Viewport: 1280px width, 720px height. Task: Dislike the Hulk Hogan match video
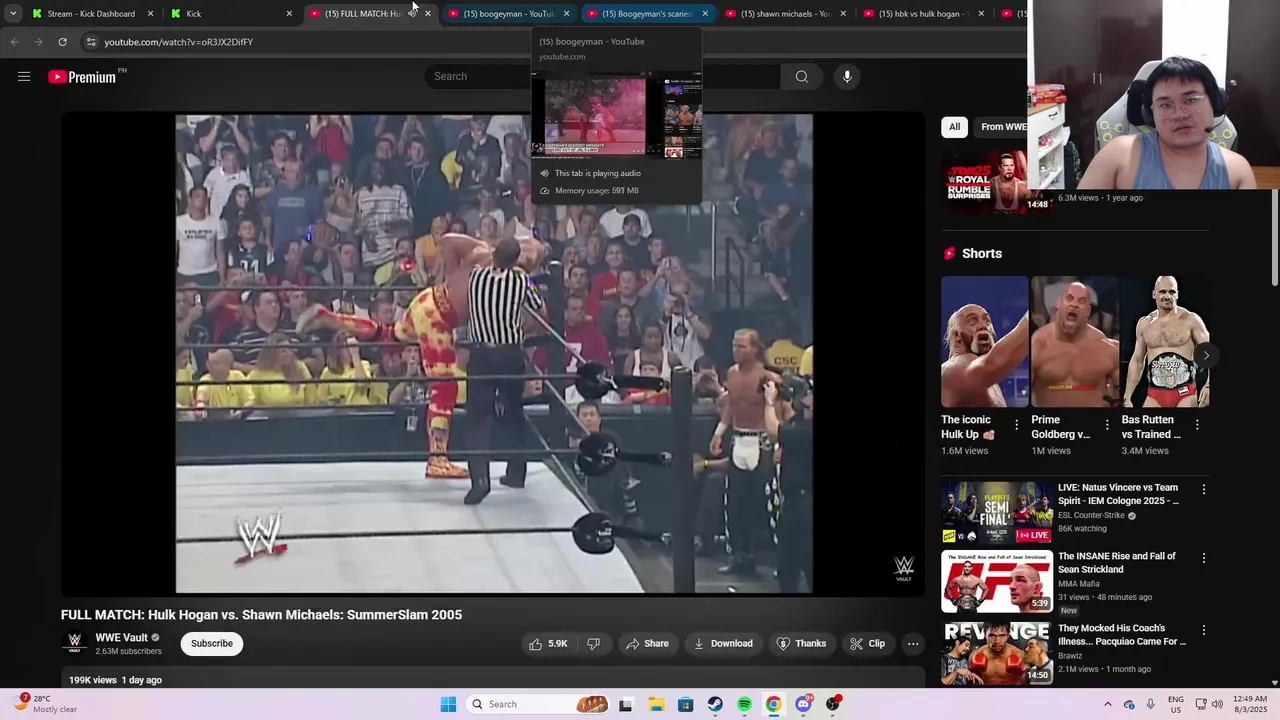tap(593, 644)
